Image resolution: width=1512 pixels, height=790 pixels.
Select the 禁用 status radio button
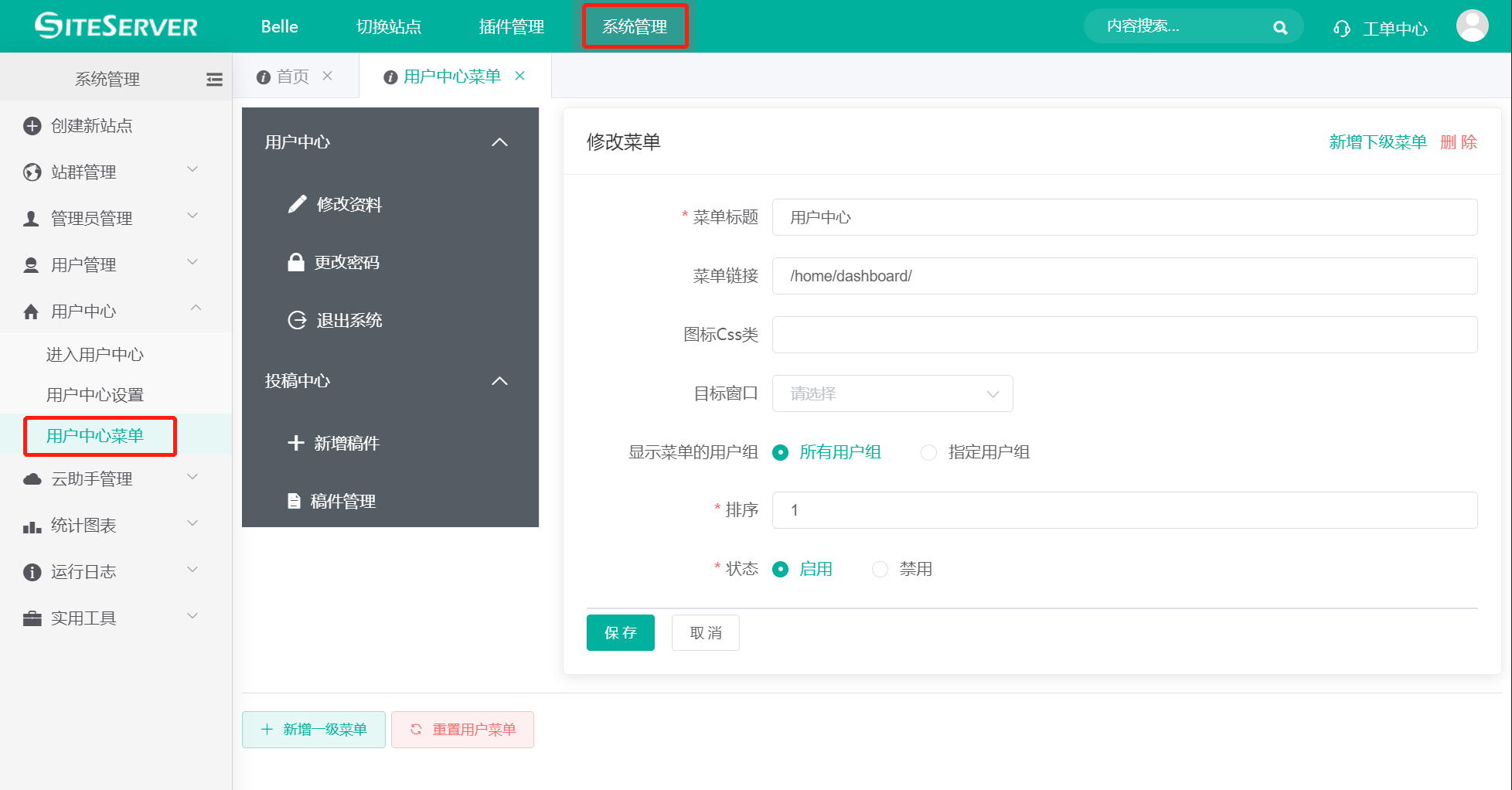(880, 569)
